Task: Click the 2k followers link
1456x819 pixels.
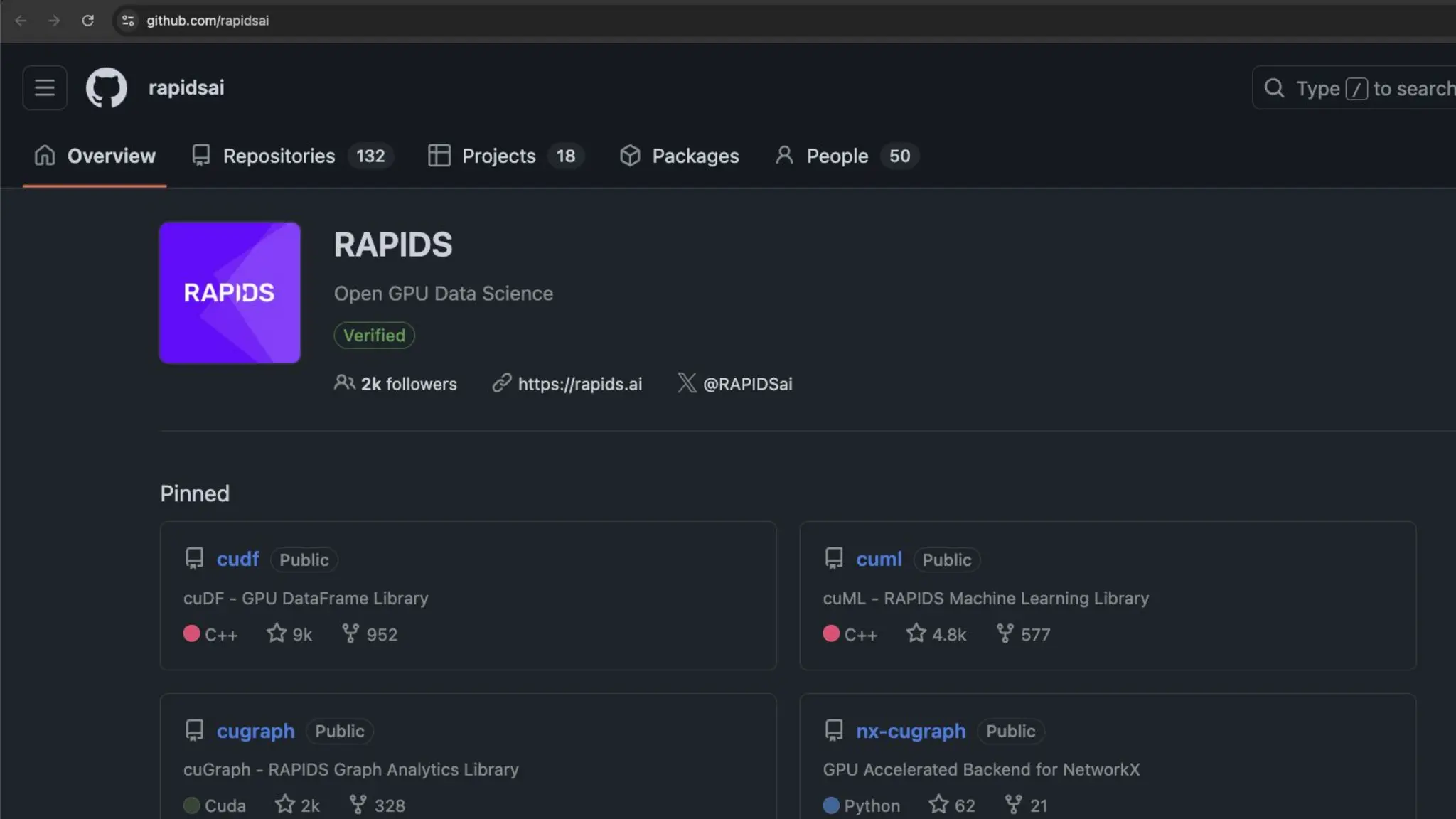Action: pos(408,385)
